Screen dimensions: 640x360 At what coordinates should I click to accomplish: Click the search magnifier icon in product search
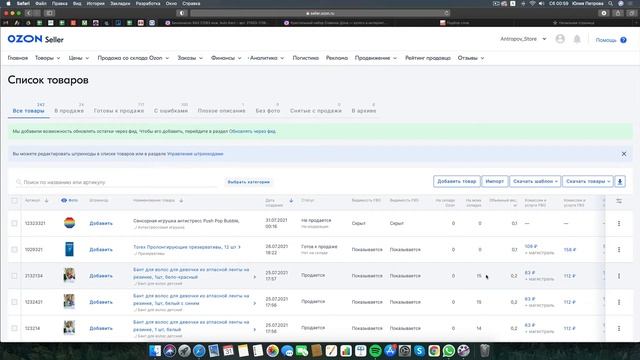click(x=19, y=182)
